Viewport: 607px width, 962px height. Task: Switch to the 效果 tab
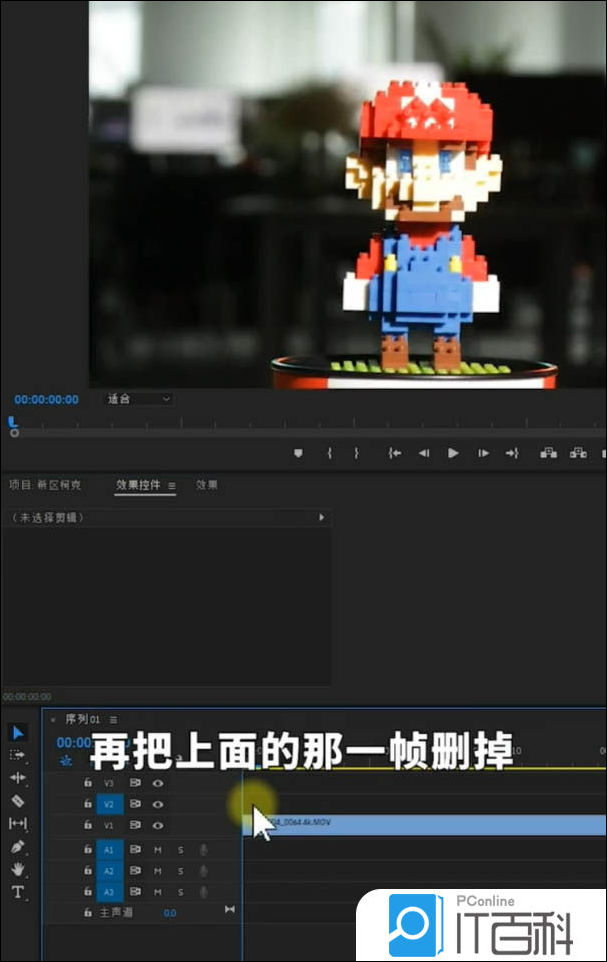point(207,485)
